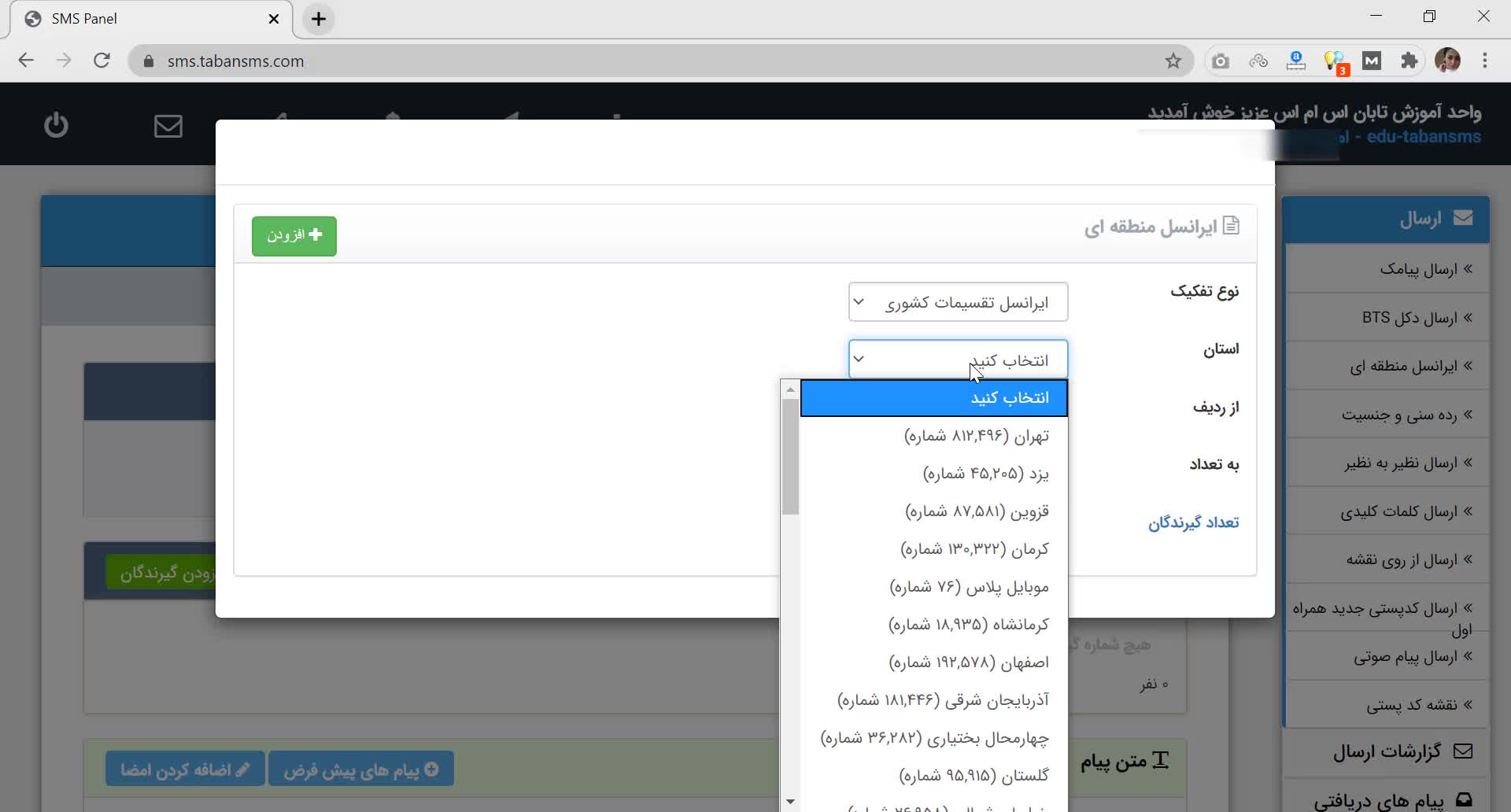
Task: Open Chrome three-dot menu
Action: pyautogui.click(x=1485, y=61)
